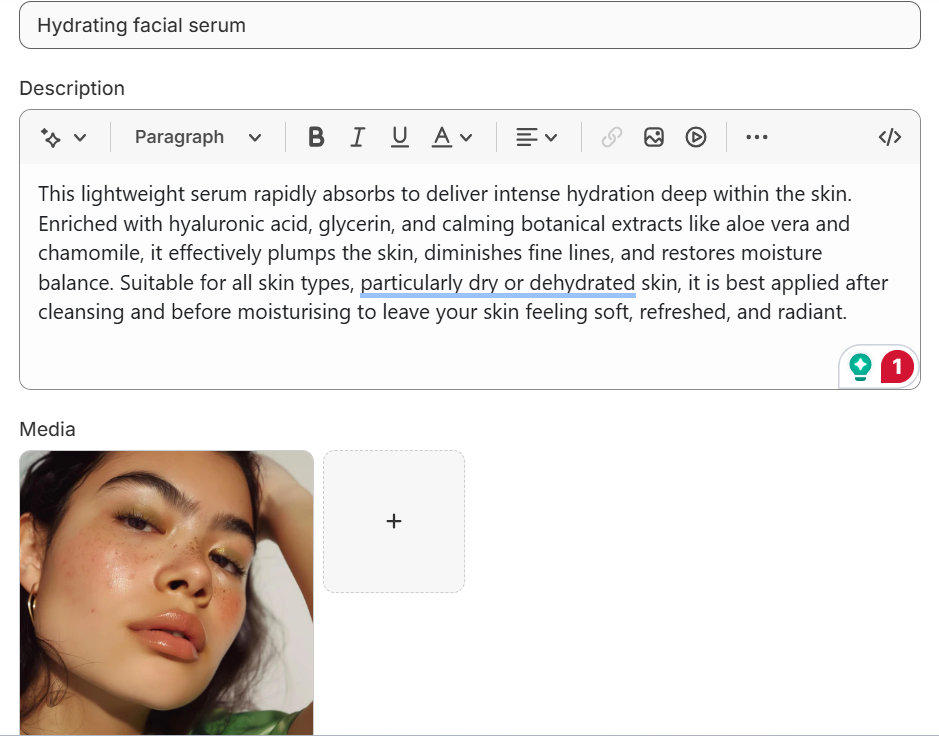Expand the AI sparkle dropdown chevron
This screenshot has height=736, width=939.
pyautogui.click(x=80, y=137)
